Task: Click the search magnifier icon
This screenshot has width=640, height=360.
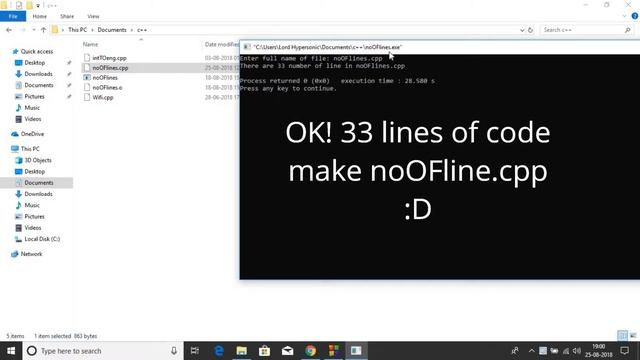Action: click(x=628, y=30)
